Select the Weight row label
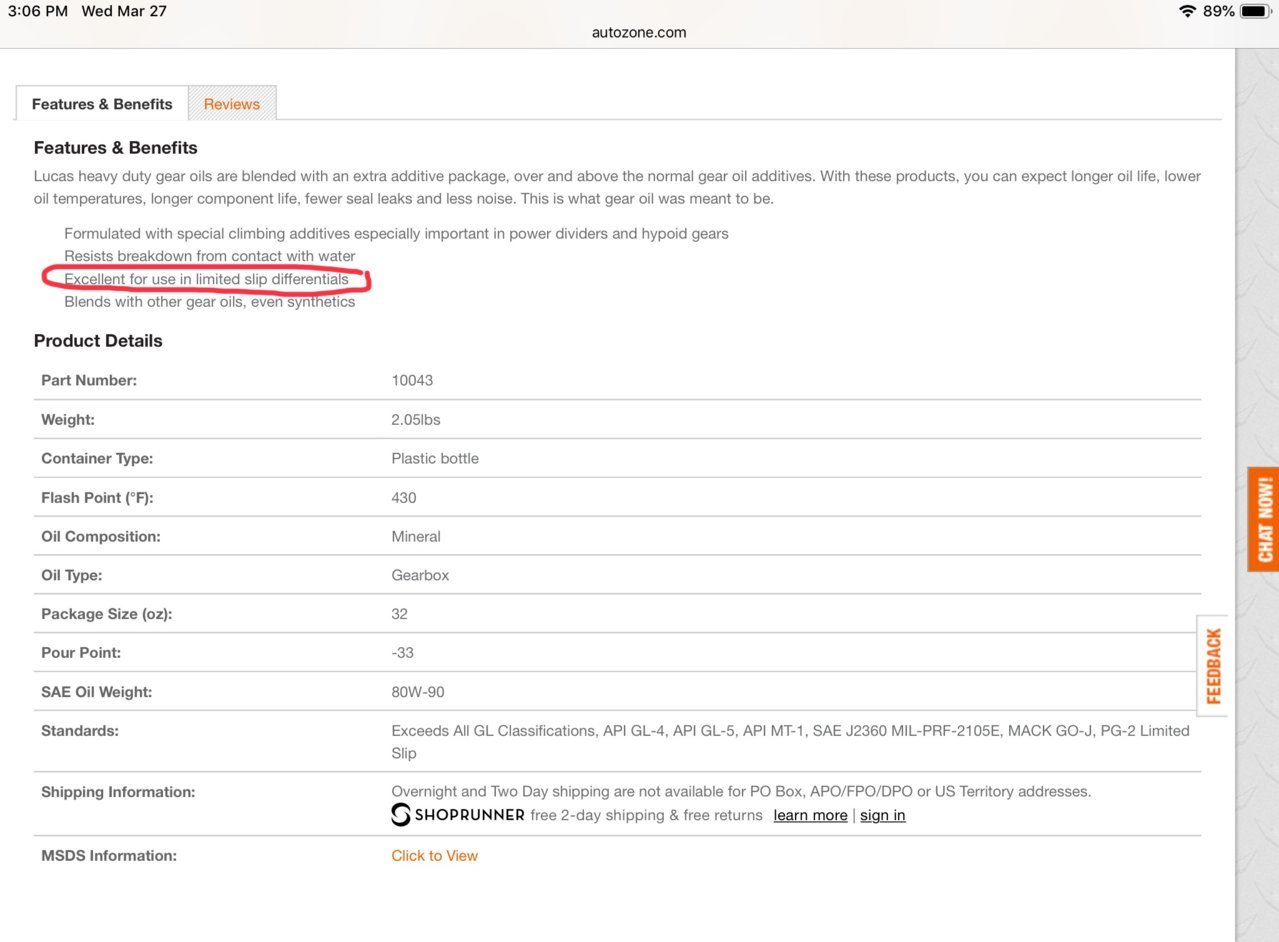 pos(68,420)
